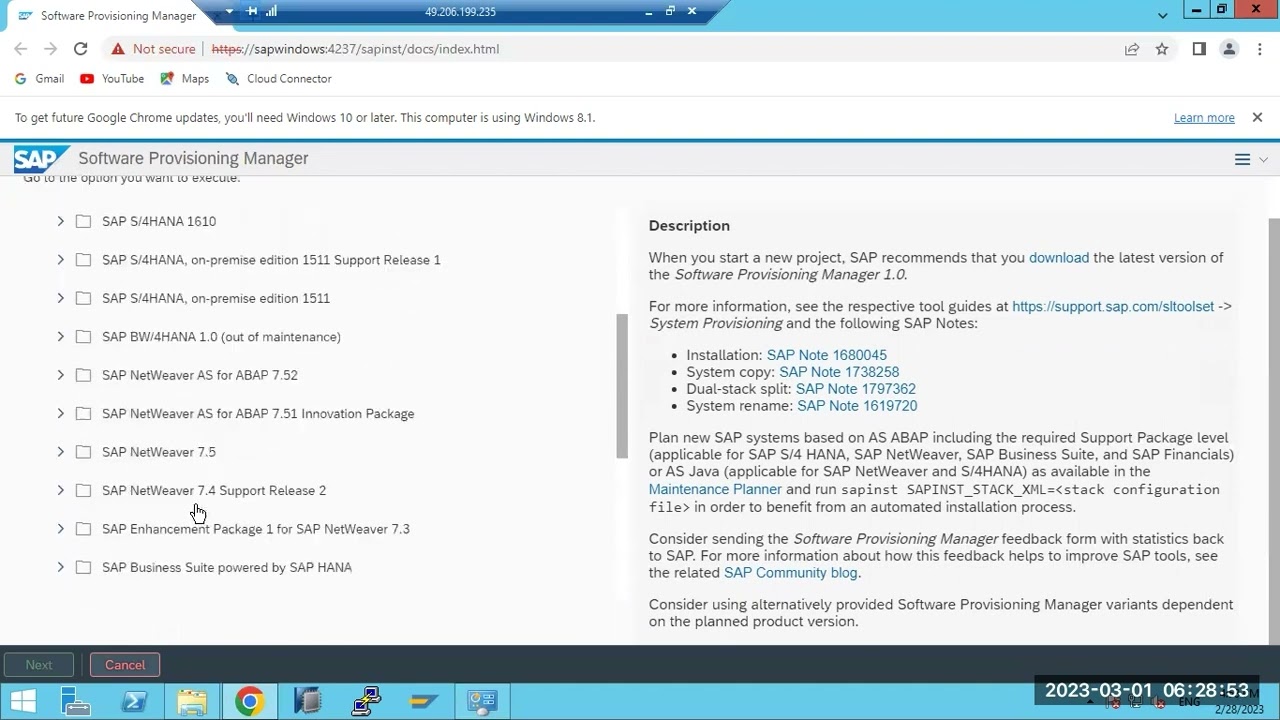
Task: Click the share page icon in address bar
Action: pyautogui.click(x=1131, y=49)
